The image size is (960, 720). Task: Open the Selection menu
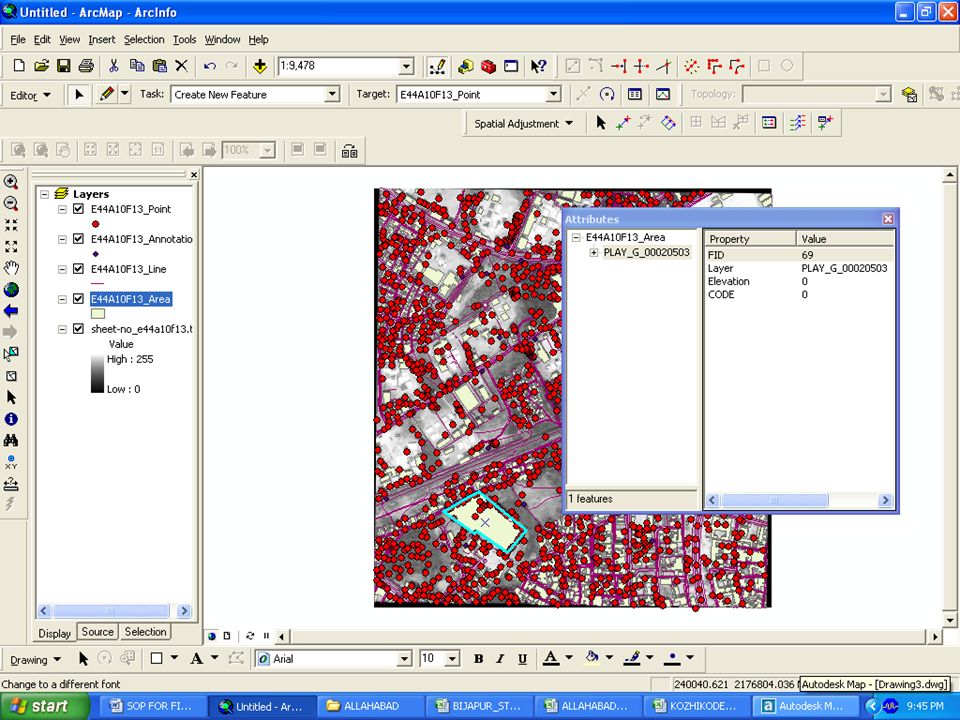tap(144, 40)
